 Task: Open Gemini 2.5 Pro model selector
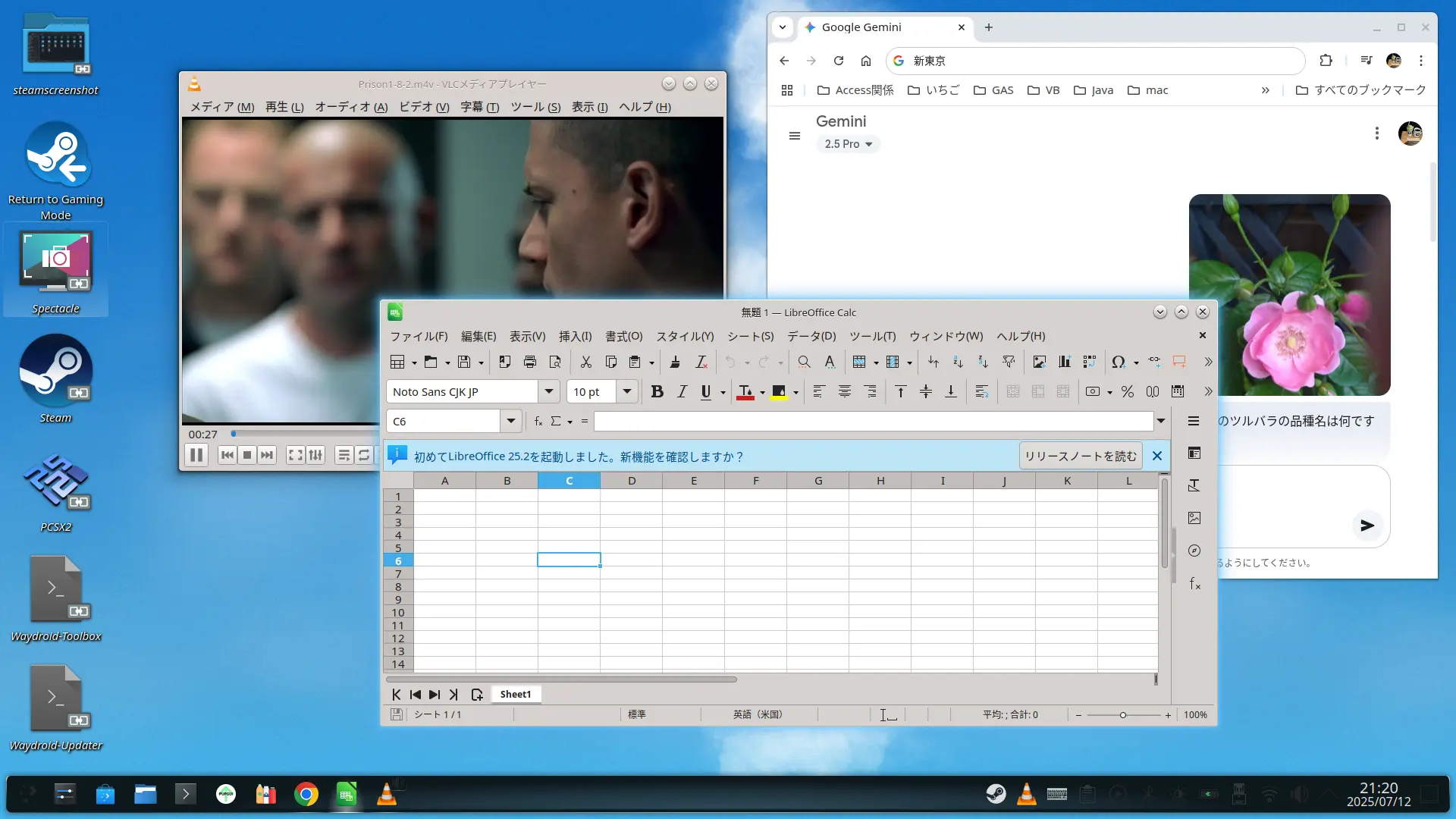pyautogui.click(x=848, y=144)
